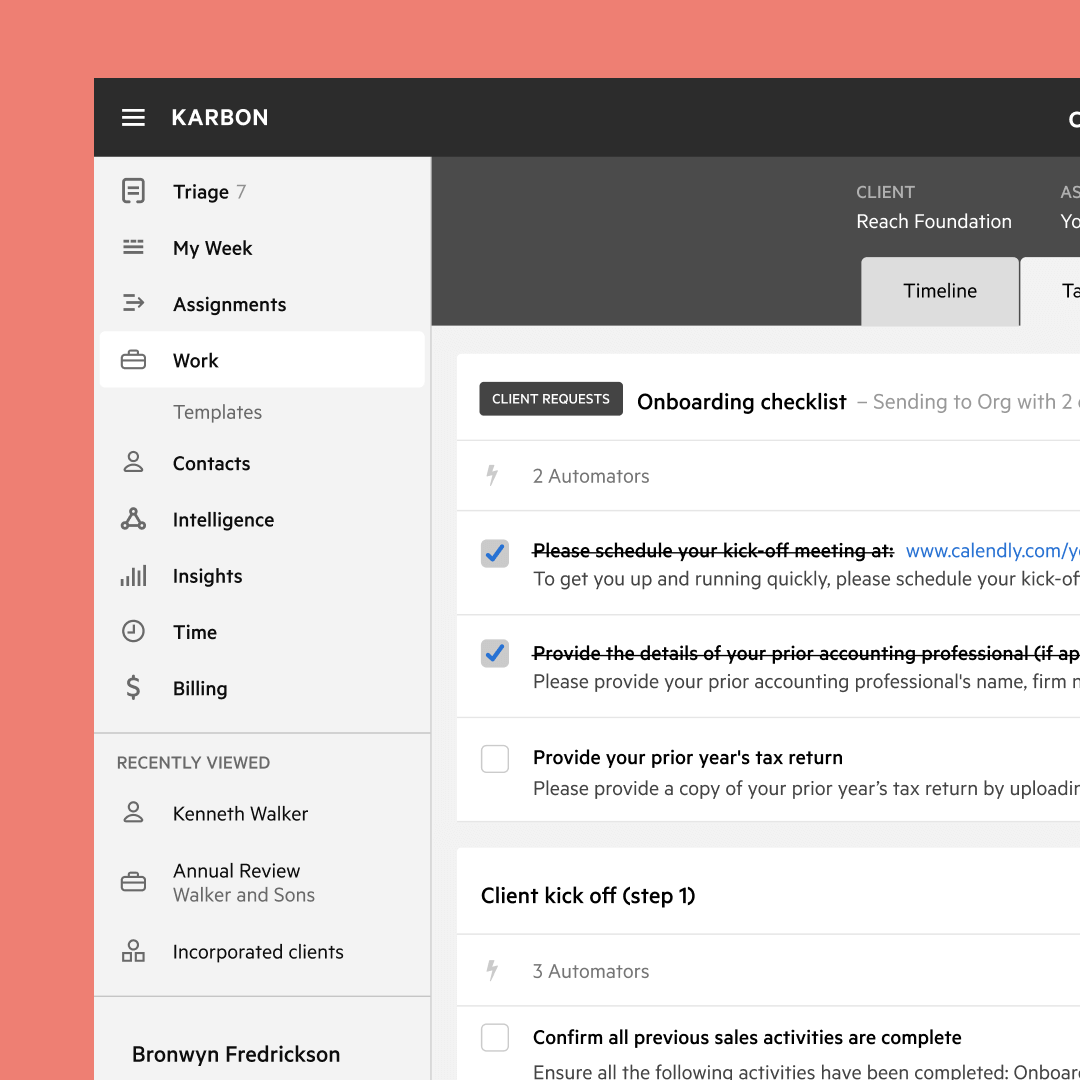Open Templates under Work
The width and height of the screenshot is (1080, 1080).
tap(217, 412)
